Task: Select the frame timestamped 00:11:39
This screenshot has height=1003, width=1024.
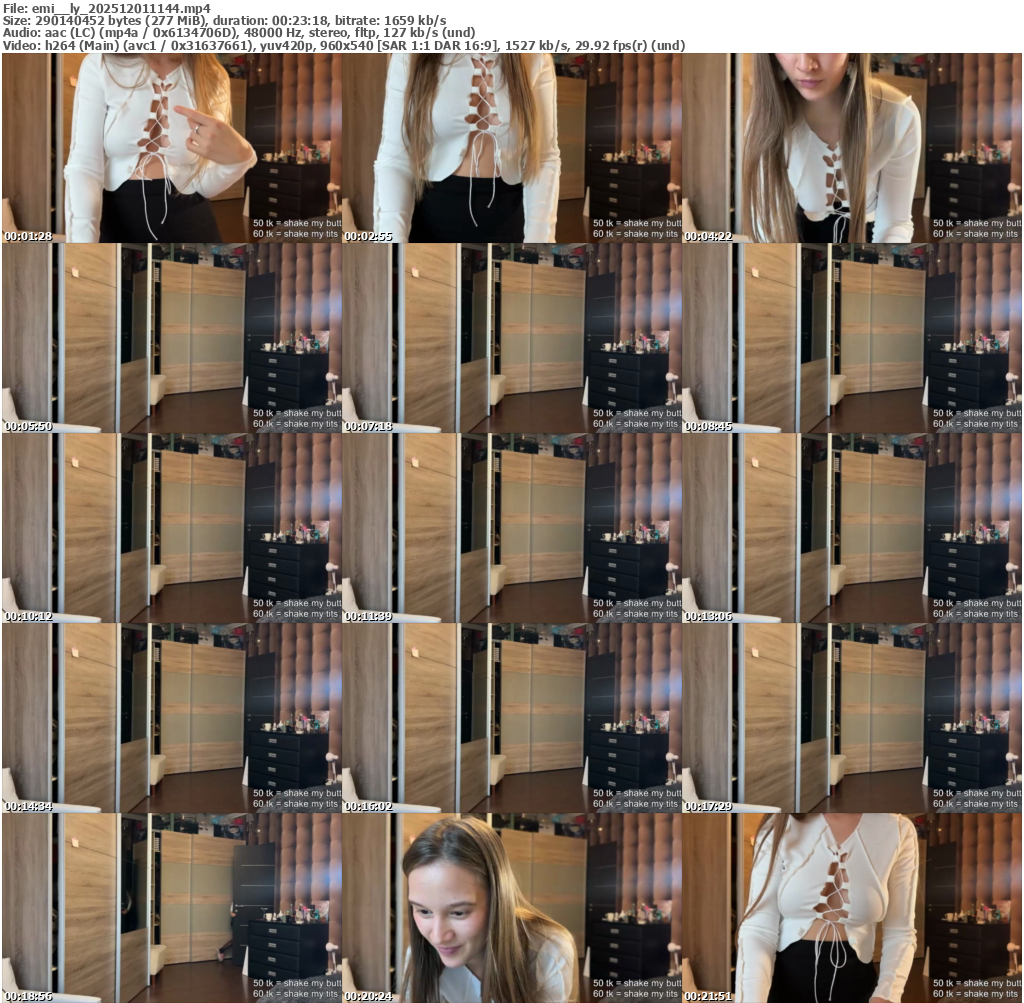Action: point(511,528)
